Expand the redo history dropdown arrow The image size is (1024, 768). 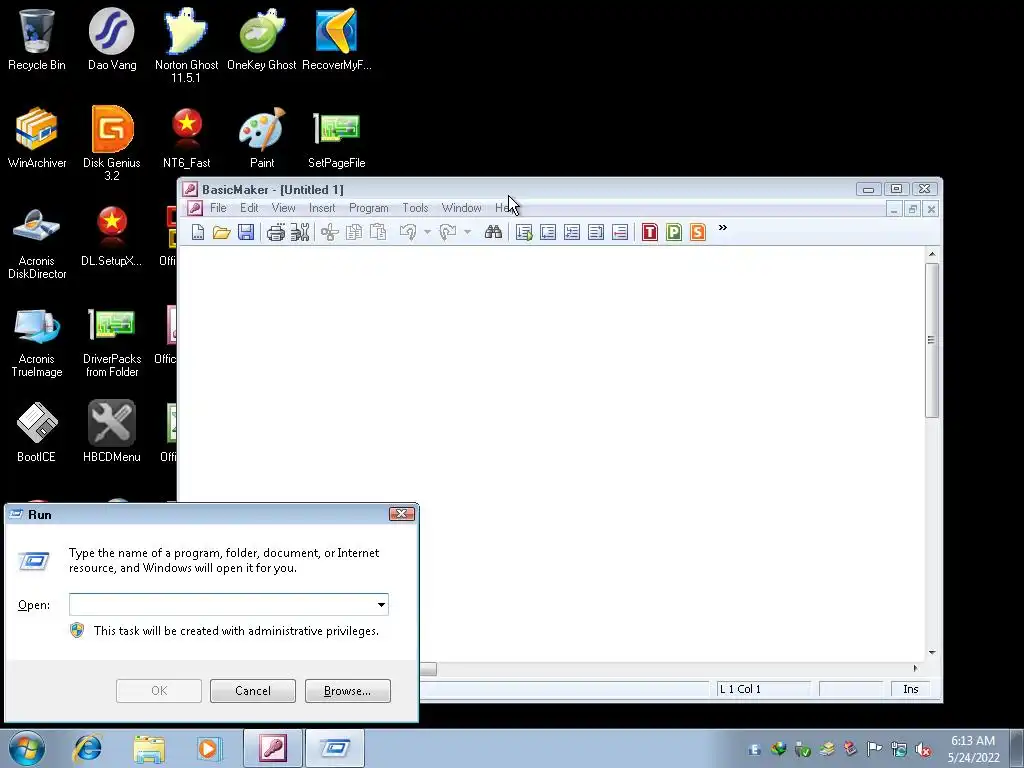(467, 232)
